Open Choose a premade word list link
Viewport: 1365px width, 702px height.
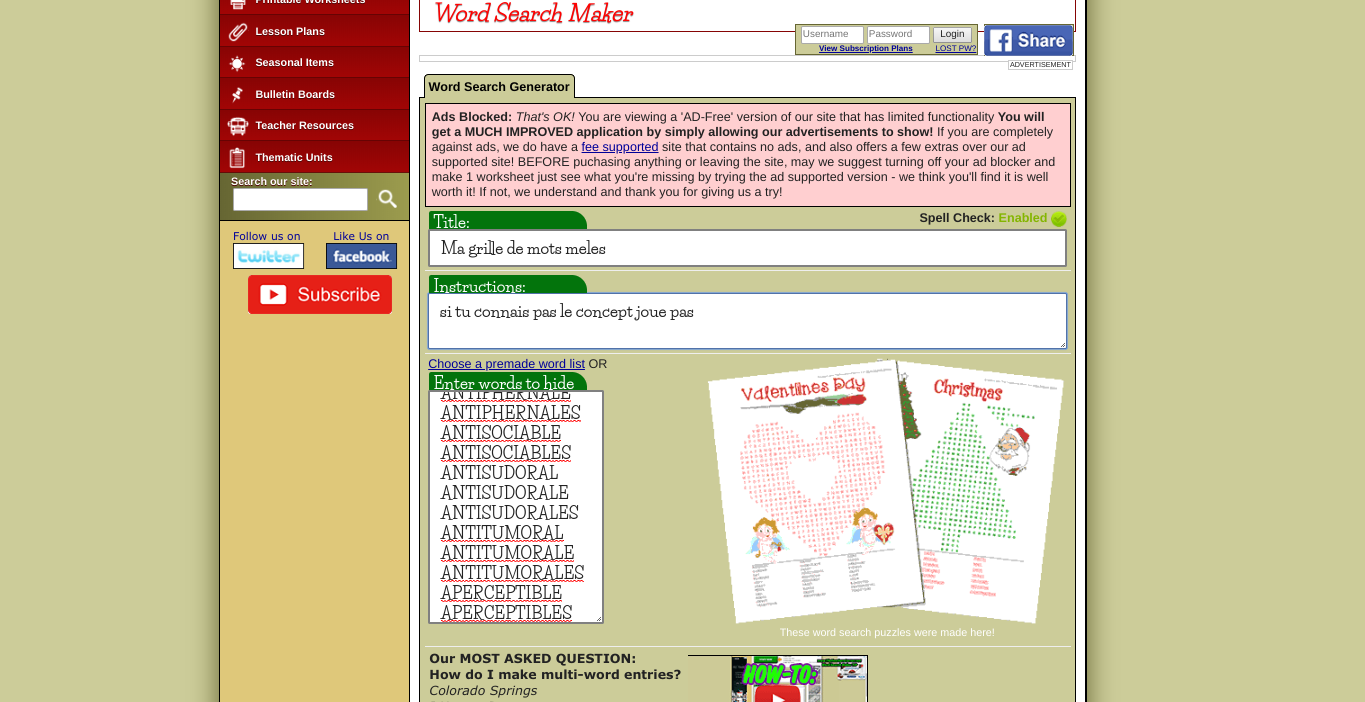point(506,364)
